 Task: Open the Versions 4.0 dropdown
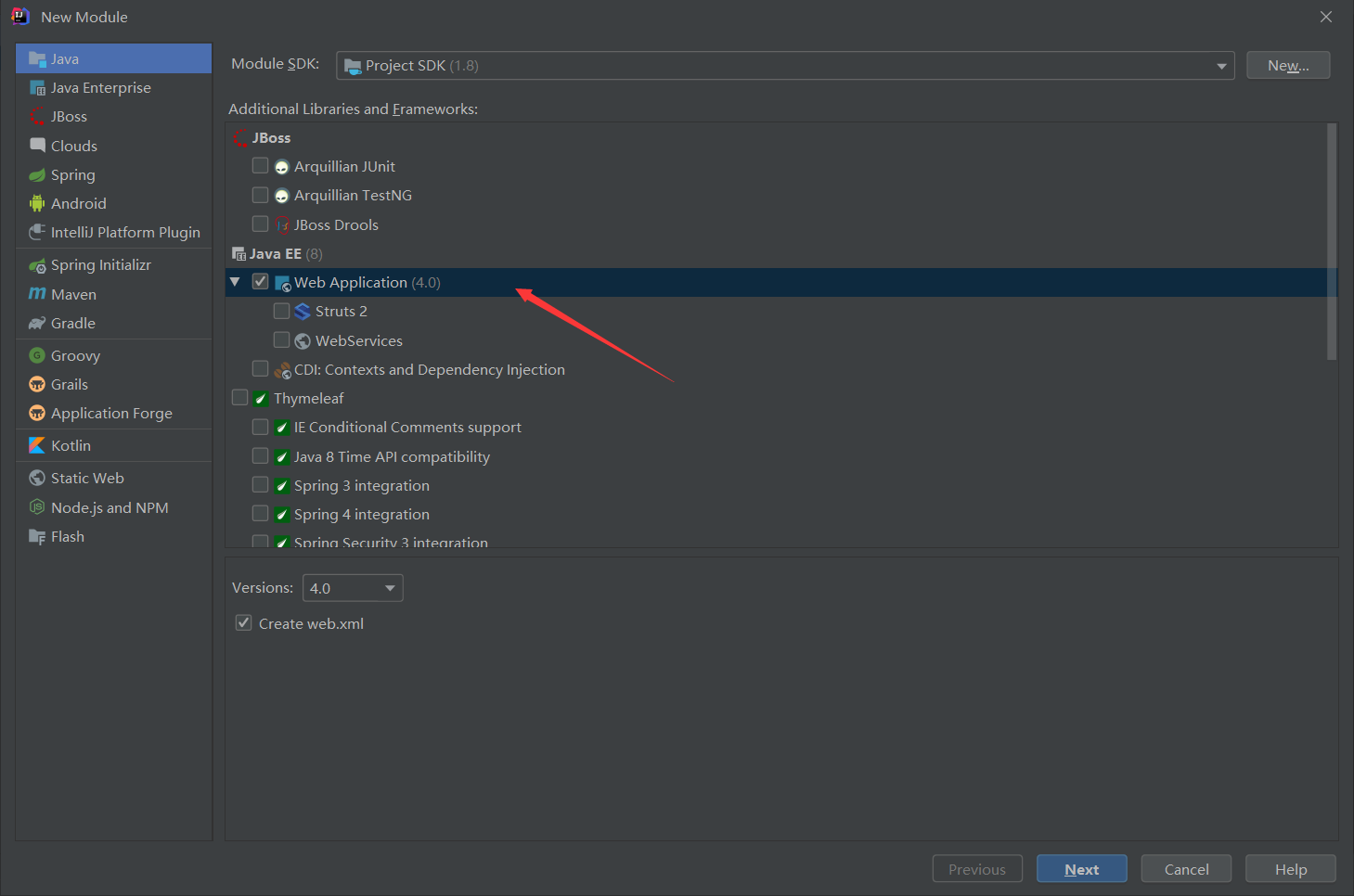point(353,588)
